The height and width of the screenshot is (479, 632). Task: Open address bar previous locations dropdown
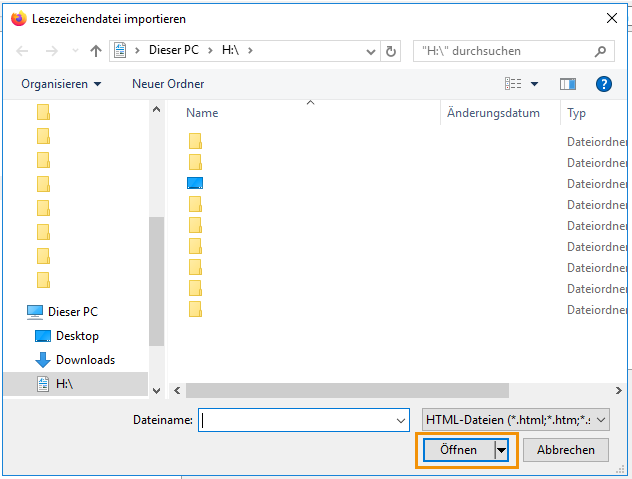370,51
